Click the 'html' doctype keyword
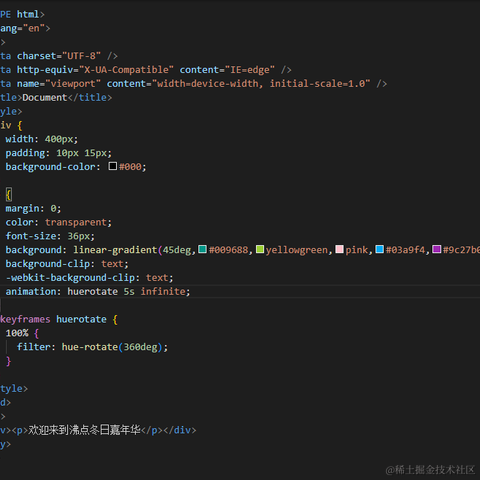The height and width of the screenshot is (480, 480). tap(28, 14)
